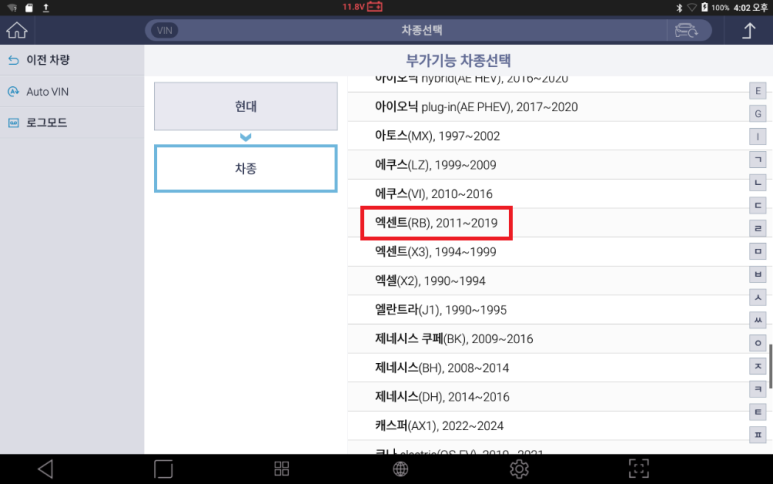The image size is (773, 484).
Task: Tap the SD card status icon
Action: coord(29,7)
